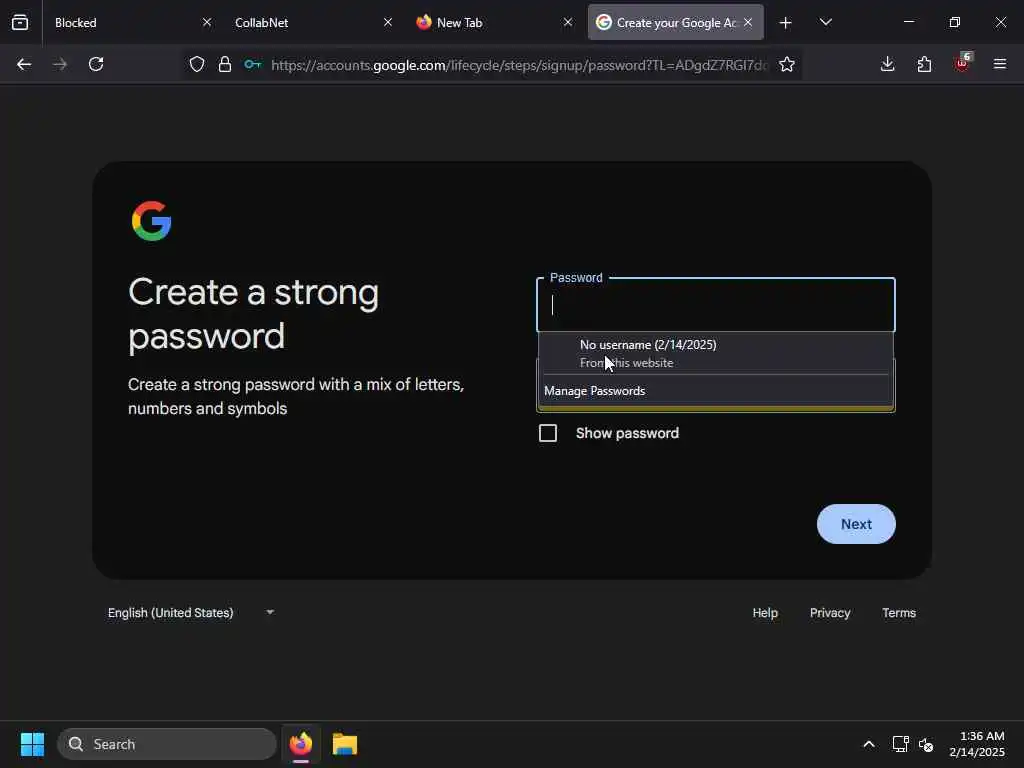The height and width of the screenshot is (768, 1024).
Task: Minimize the Firefox window
Action: point(908,22)
